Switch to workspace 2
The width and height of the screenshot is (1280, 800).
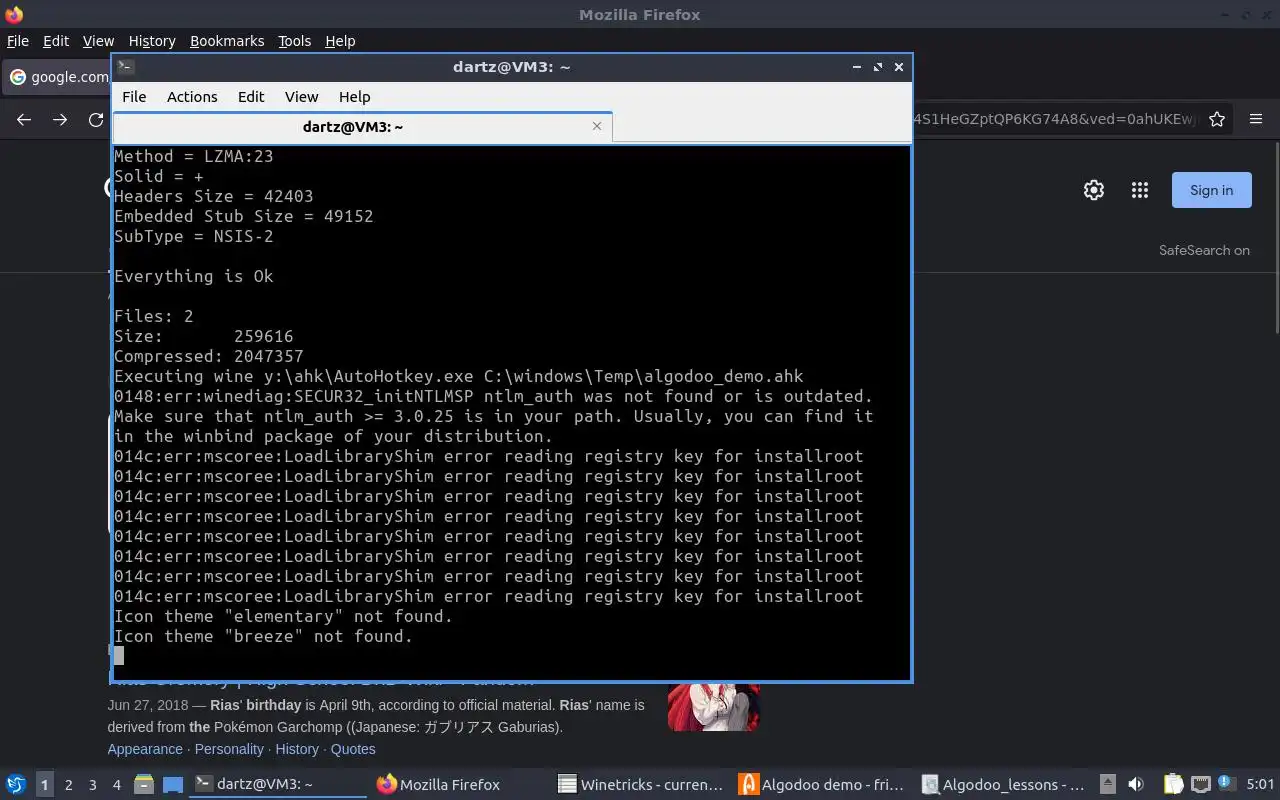point(68,785)
